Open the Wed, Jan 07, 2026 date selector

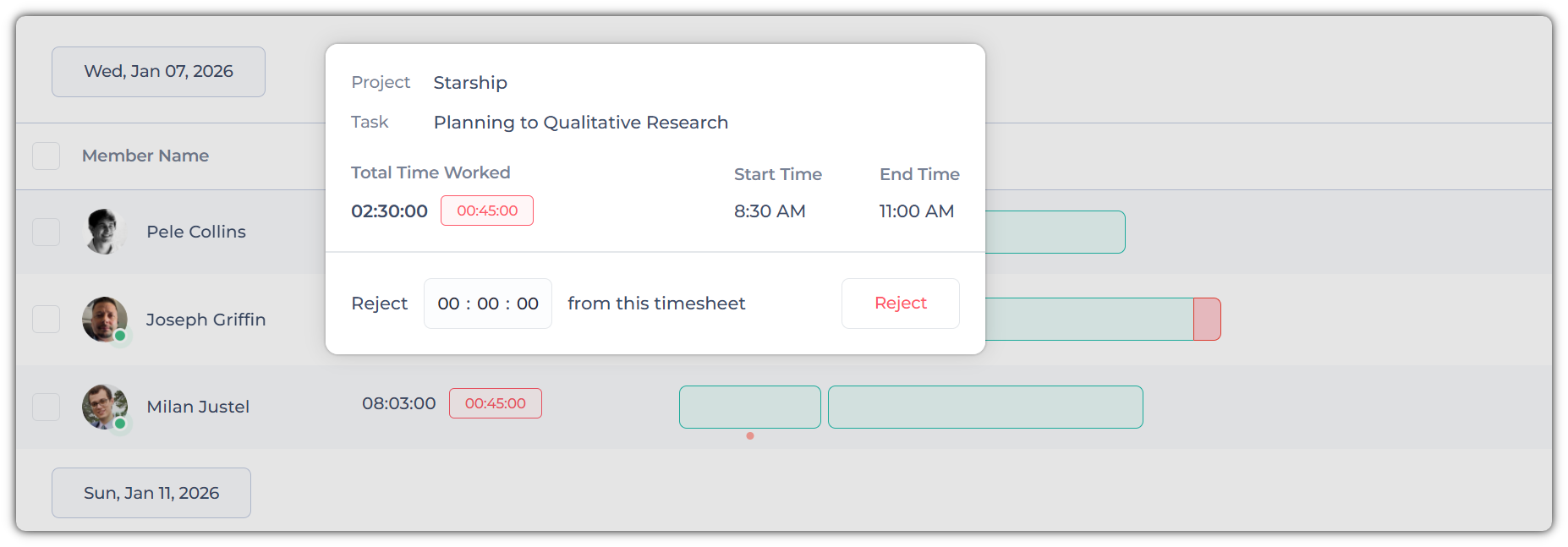pyautogui.click(x=158, y=72)
